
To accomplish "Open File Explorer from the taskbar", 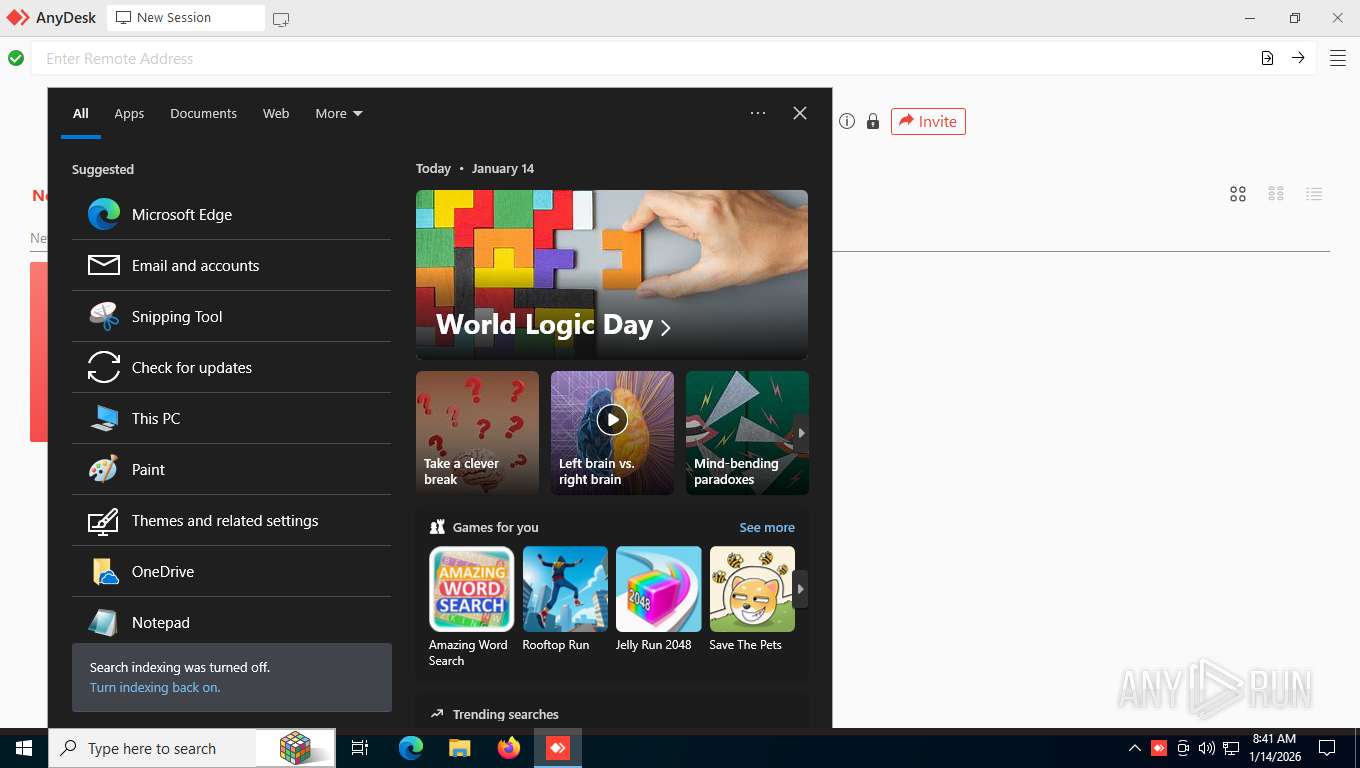I will pos(459,748).
